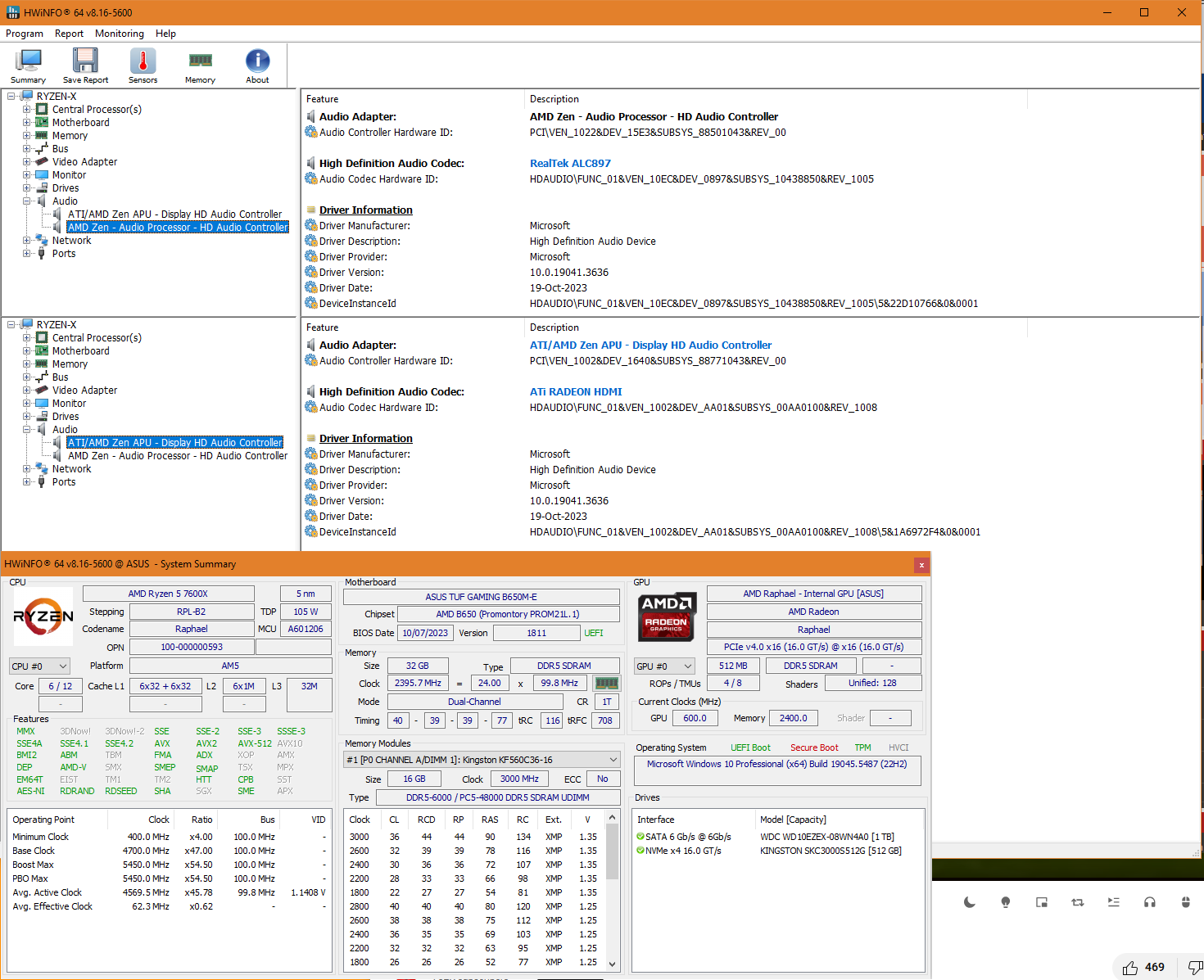Open the Report menu
Viewport: 1204px width, 980px height.
[x=69, y=34]
